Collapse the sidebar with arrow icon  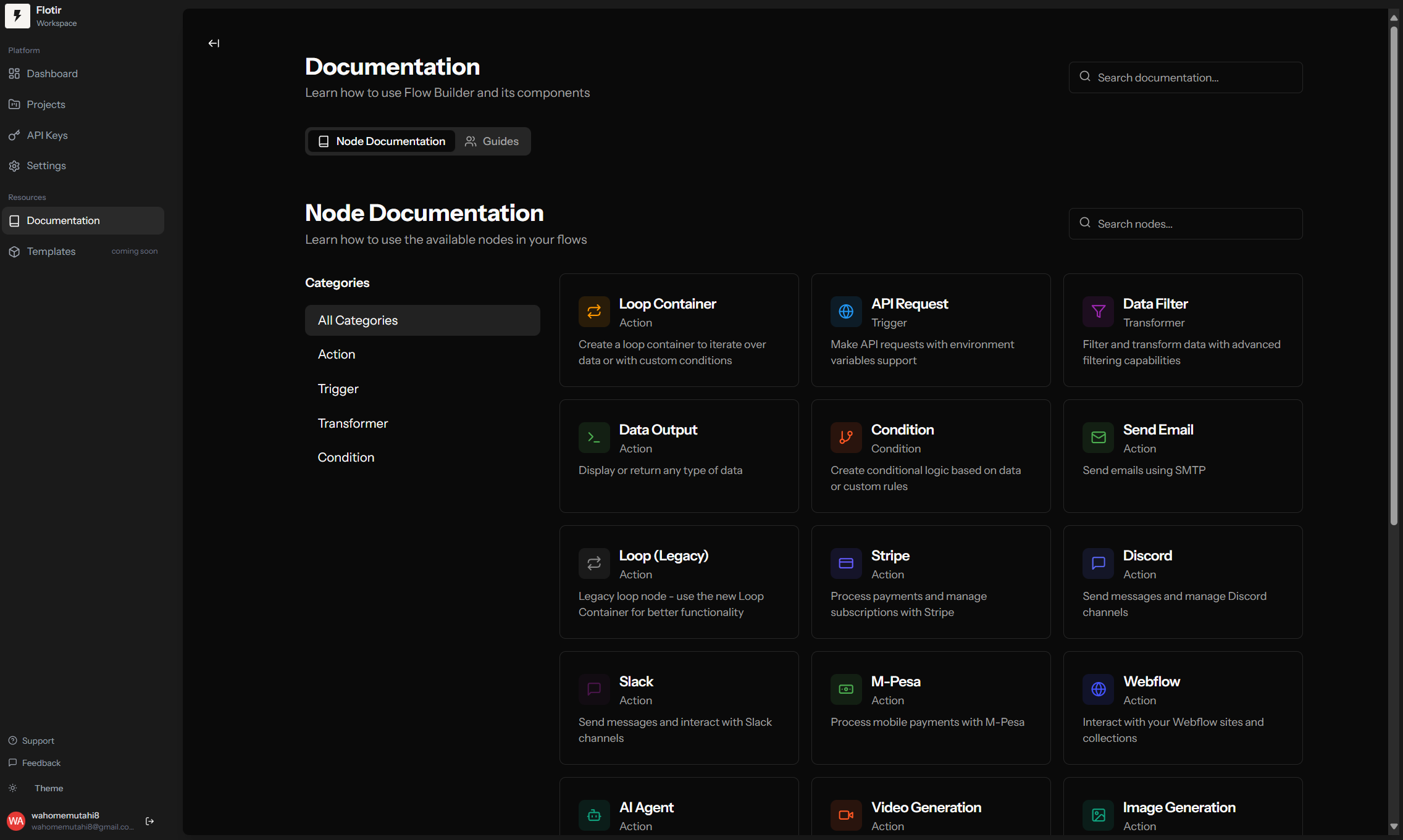[214, 43]
